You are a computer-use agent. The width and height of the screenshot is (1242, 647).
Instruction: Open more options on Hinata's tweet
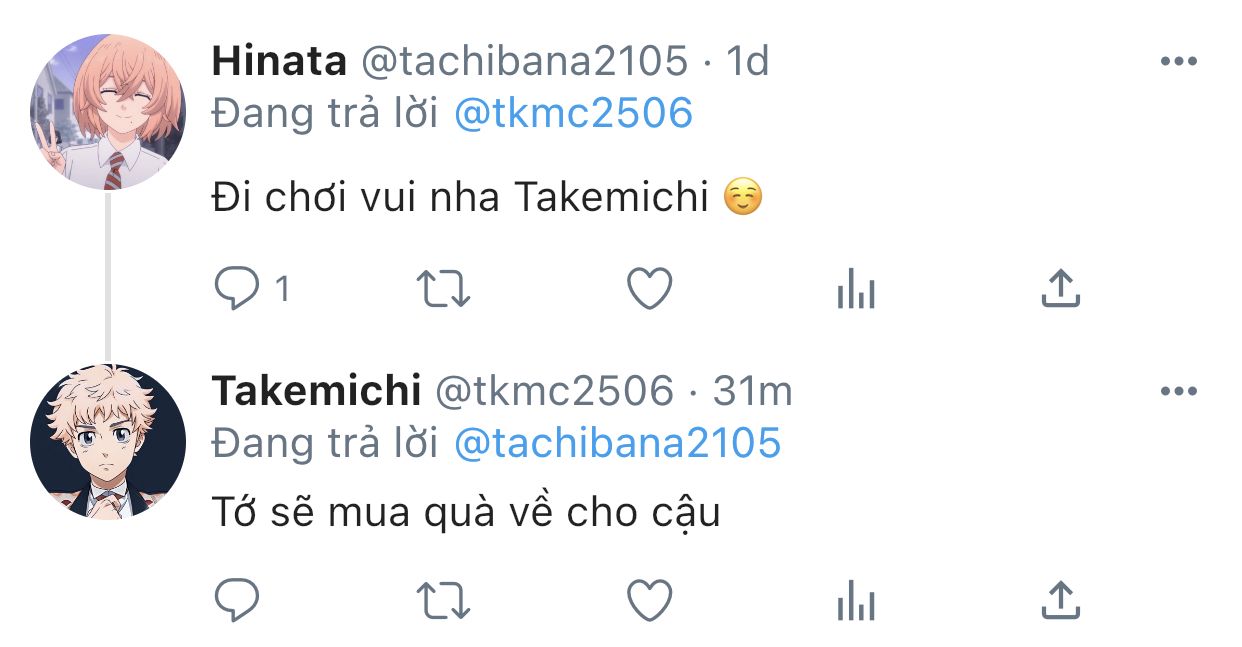pyautogui.click(x=1178, y=62)
